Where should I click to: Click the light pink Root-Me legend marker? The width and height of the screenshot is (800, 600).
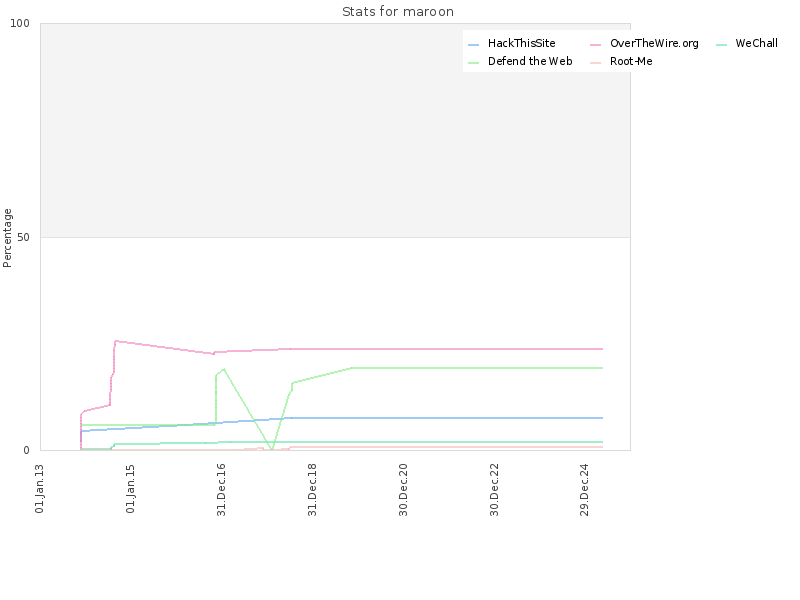tap(595, 63)
